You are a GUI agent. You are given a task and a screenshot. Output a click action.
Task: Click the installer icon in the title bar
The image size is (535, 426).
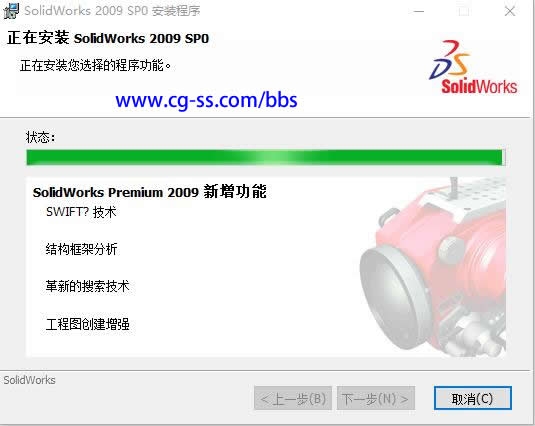pos(11,11)
